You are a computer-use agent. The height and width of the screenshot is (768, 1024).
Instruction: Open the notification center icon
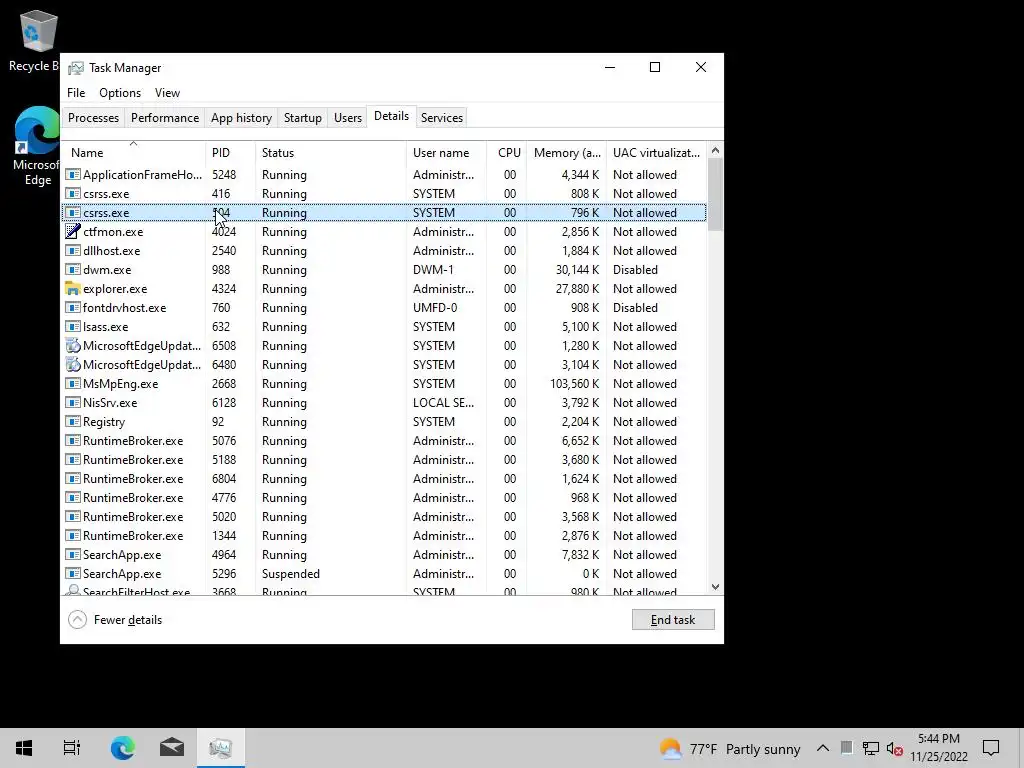(x=991, y=748)
